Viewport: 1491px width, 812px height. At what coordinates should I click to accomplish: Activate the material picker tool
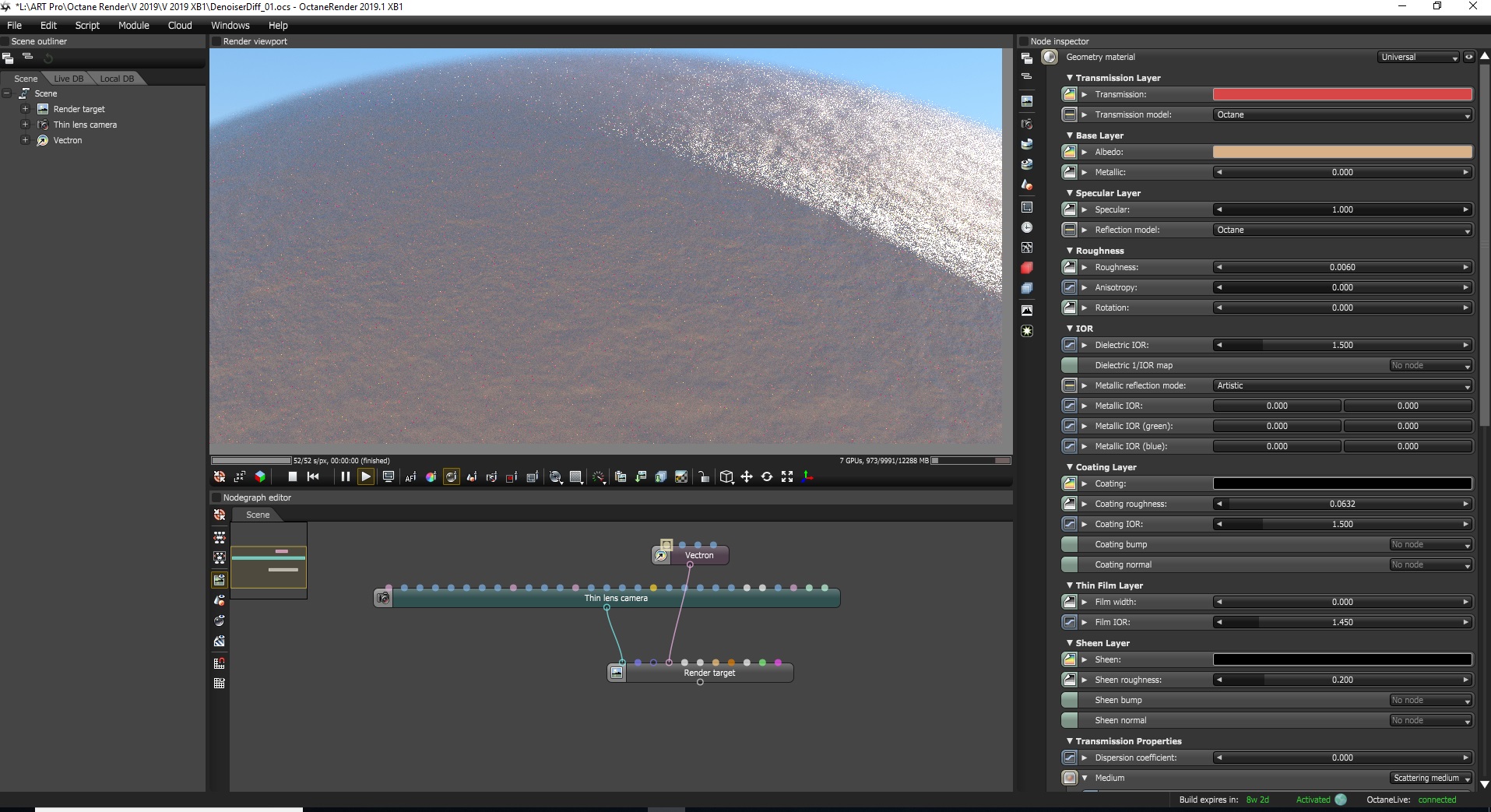[x=451, y=476]
